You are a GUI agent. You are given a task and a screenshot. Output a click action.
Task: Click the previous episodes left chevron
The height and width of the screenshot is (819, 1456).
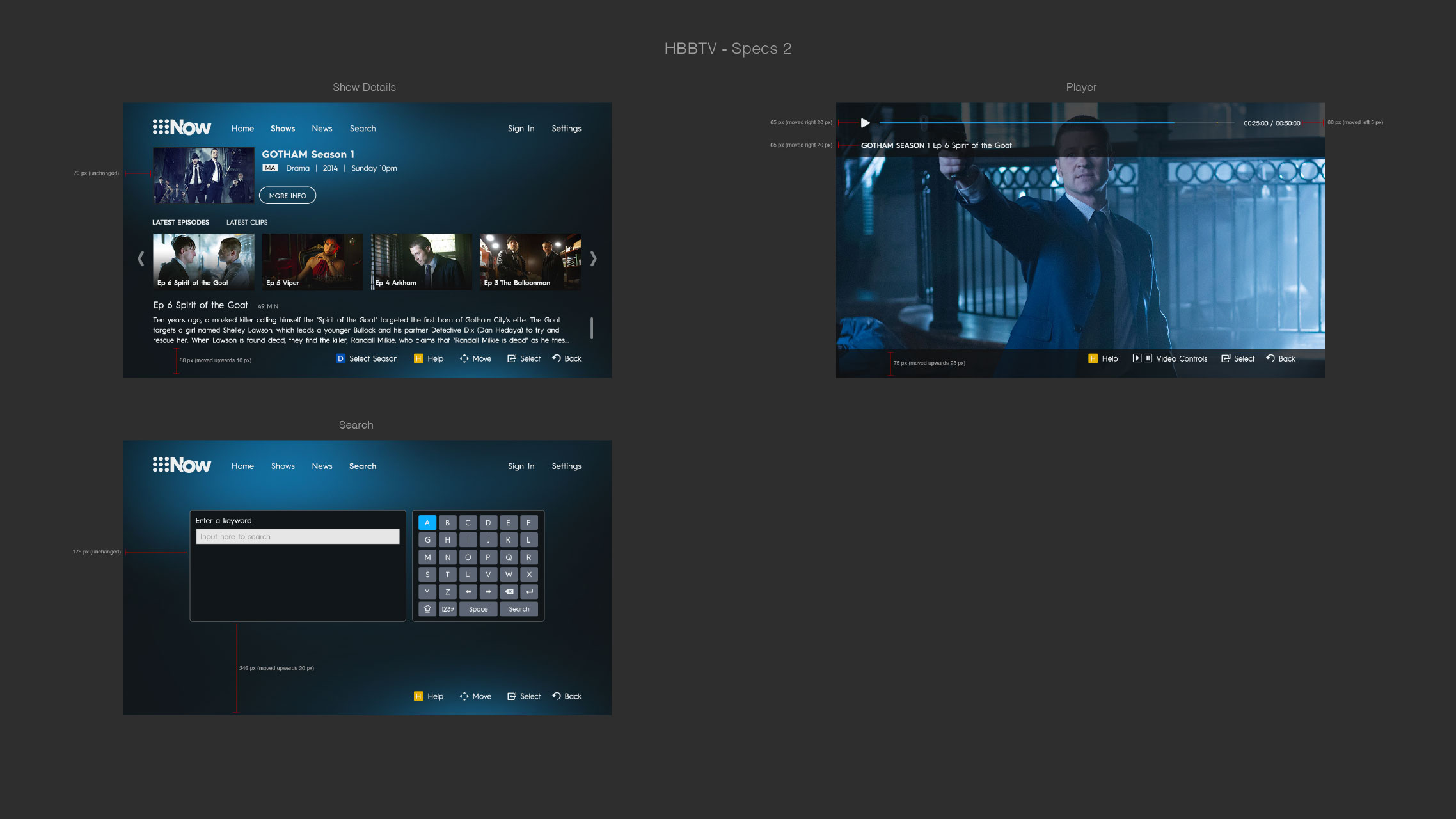[x=141, y=259]
